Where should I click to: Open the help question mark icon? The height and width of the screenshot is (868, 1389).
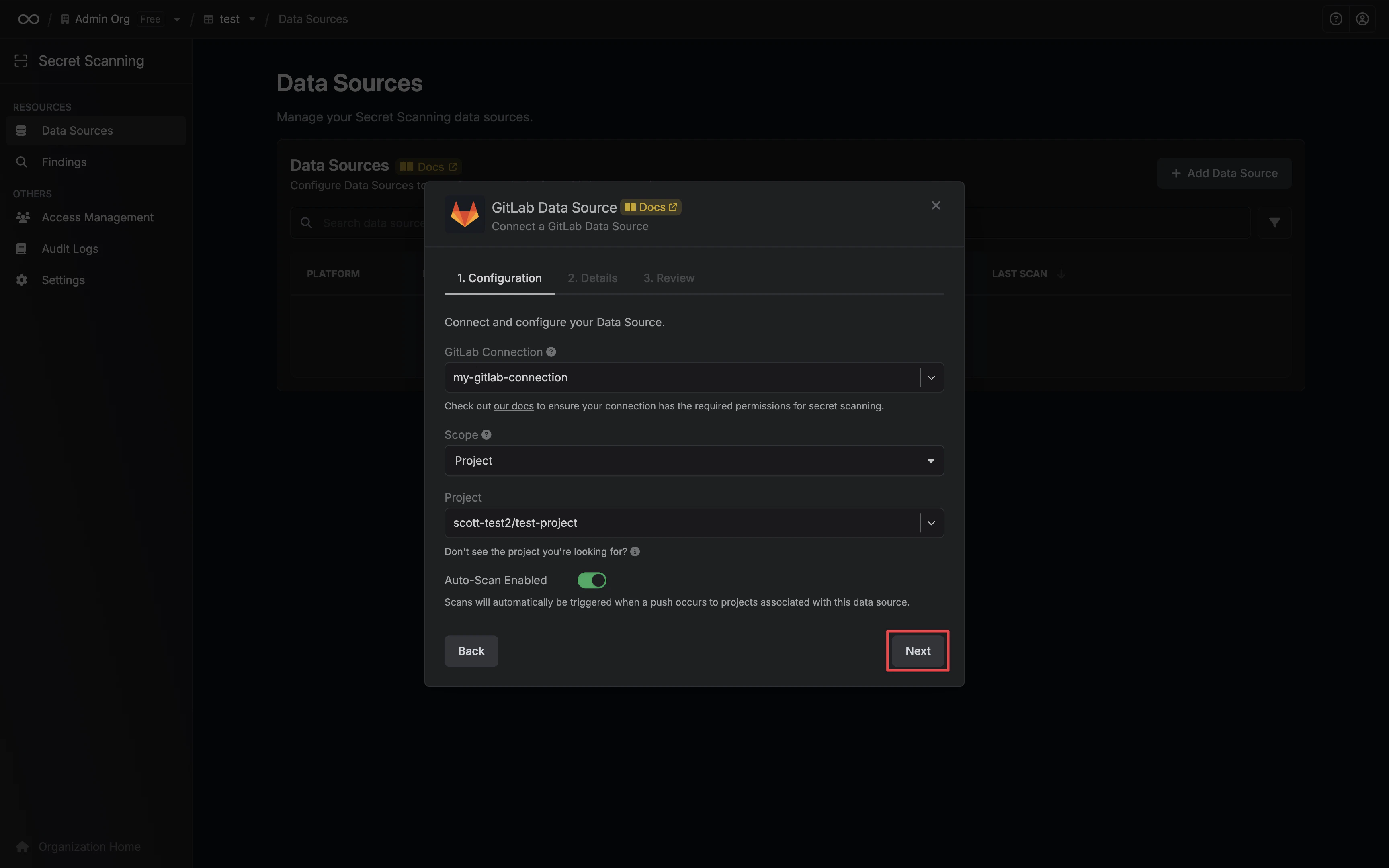point(1336,19)
